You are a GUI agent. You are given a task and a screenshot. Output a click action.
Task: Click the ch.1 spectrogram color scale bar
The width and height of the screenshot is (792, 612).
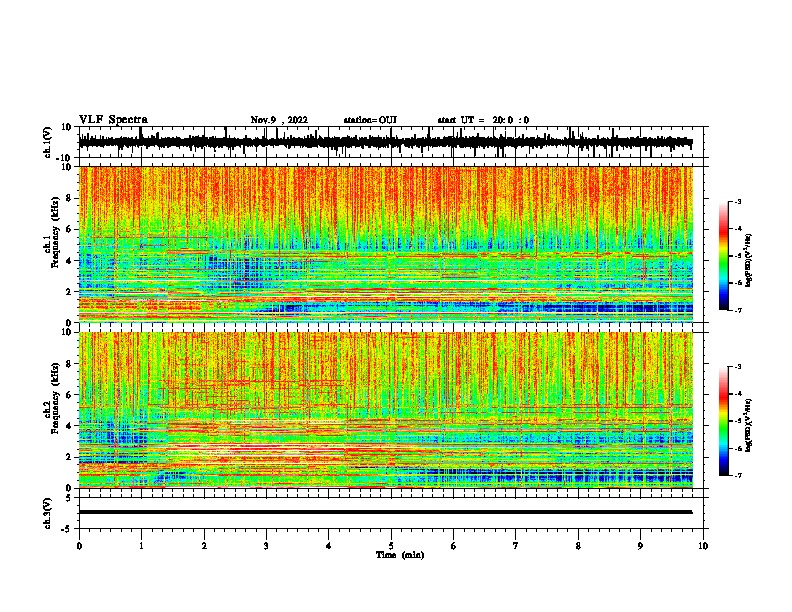coord(723,256)
